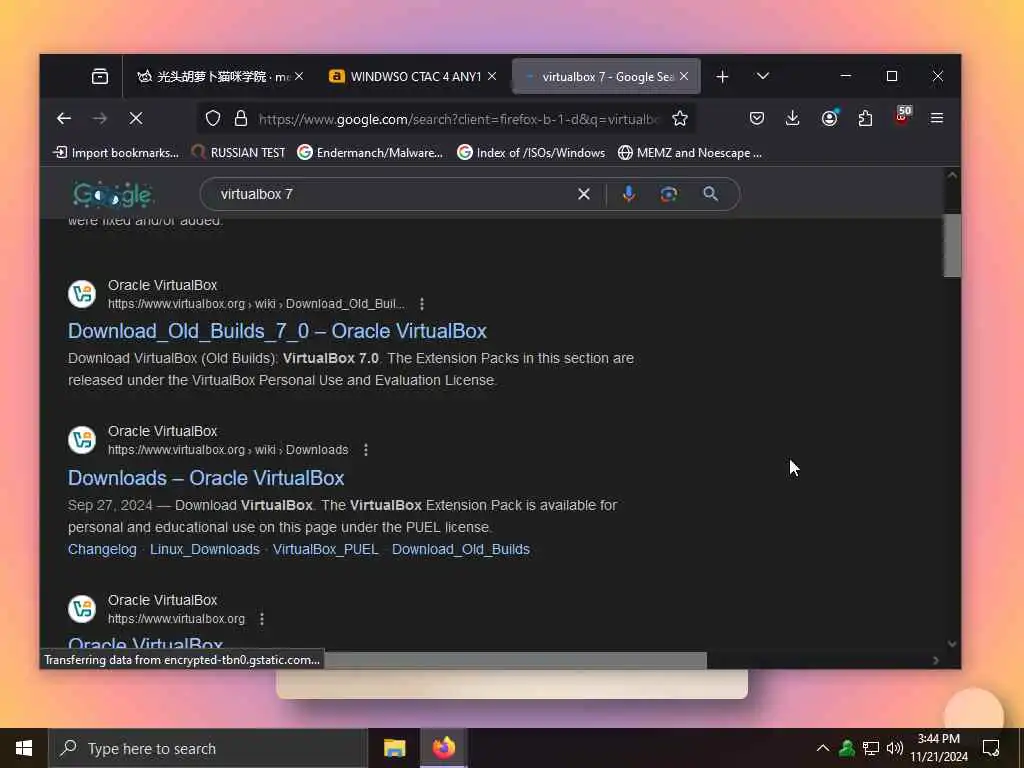The height and width of the screenshot is (768, 1024).
Task: Click the Google doodle logo
Action: (x=112, y=195)
